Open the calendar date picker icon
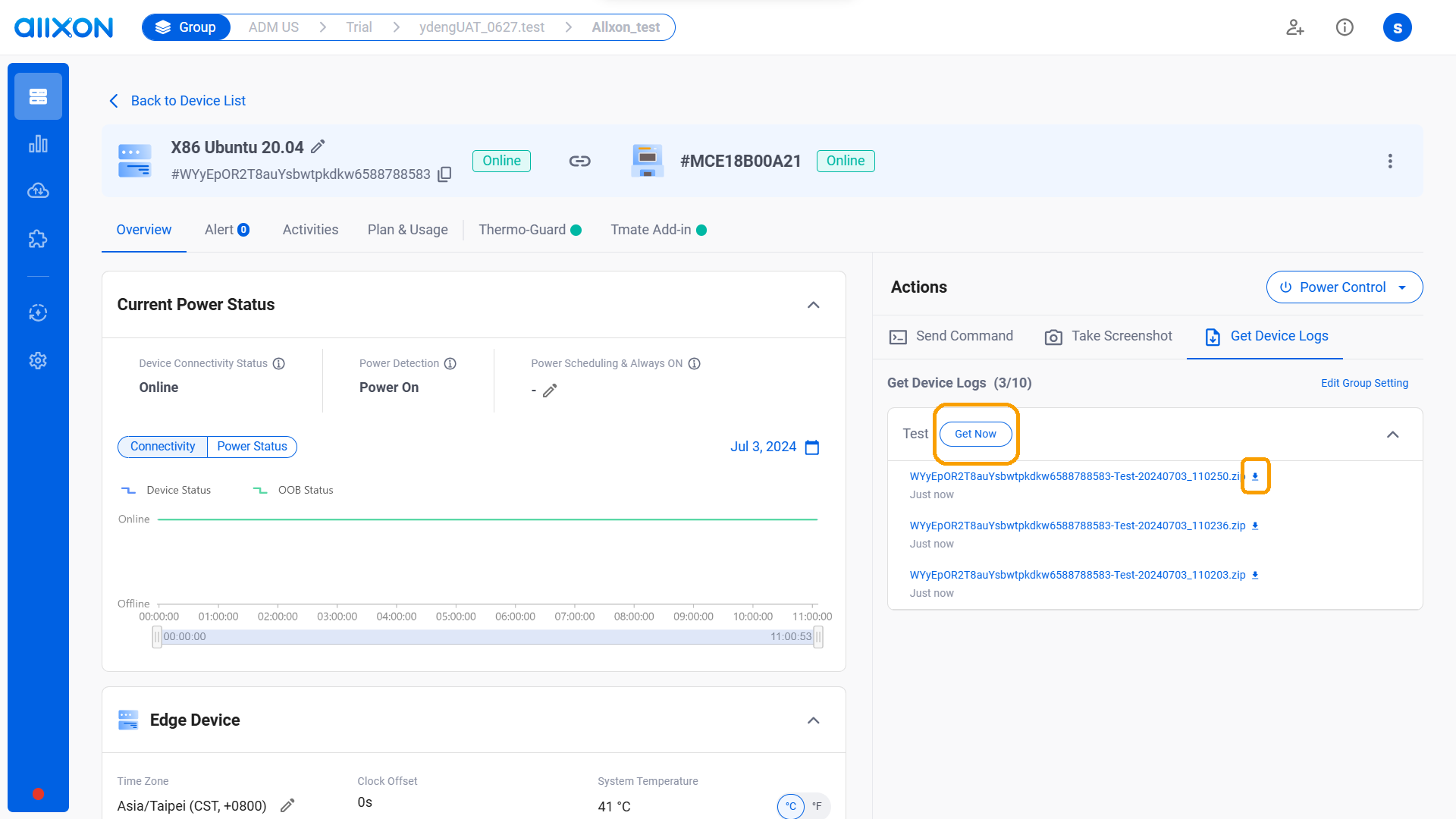This screenshot has height=819, width=1456. 812,447
